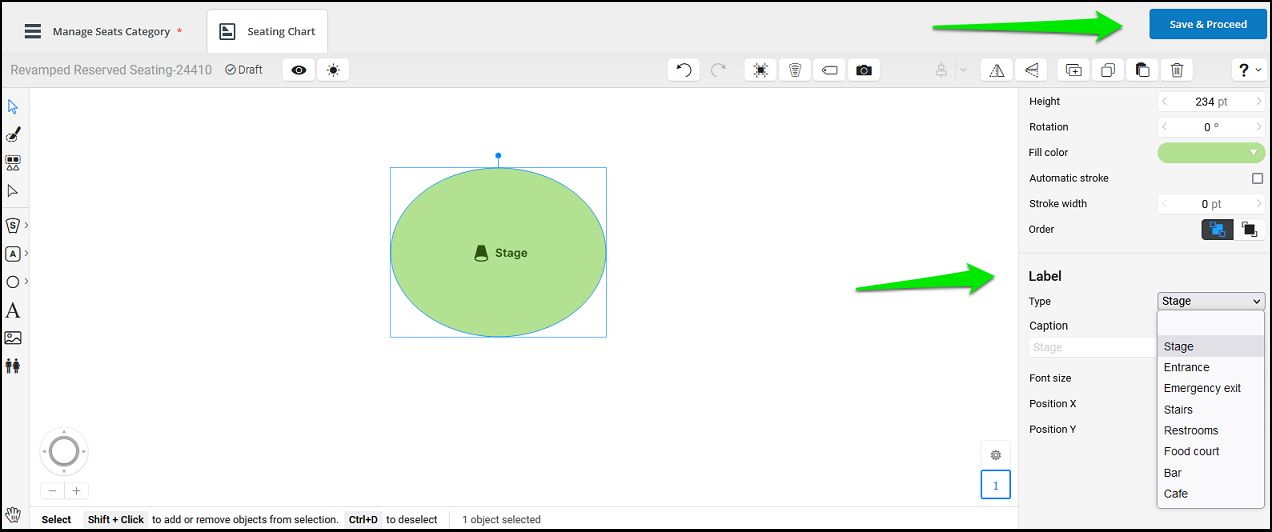This screenshot has width=1272, height=532.
Task: Duplicate the selected object
Action: tap(1073, 70)
